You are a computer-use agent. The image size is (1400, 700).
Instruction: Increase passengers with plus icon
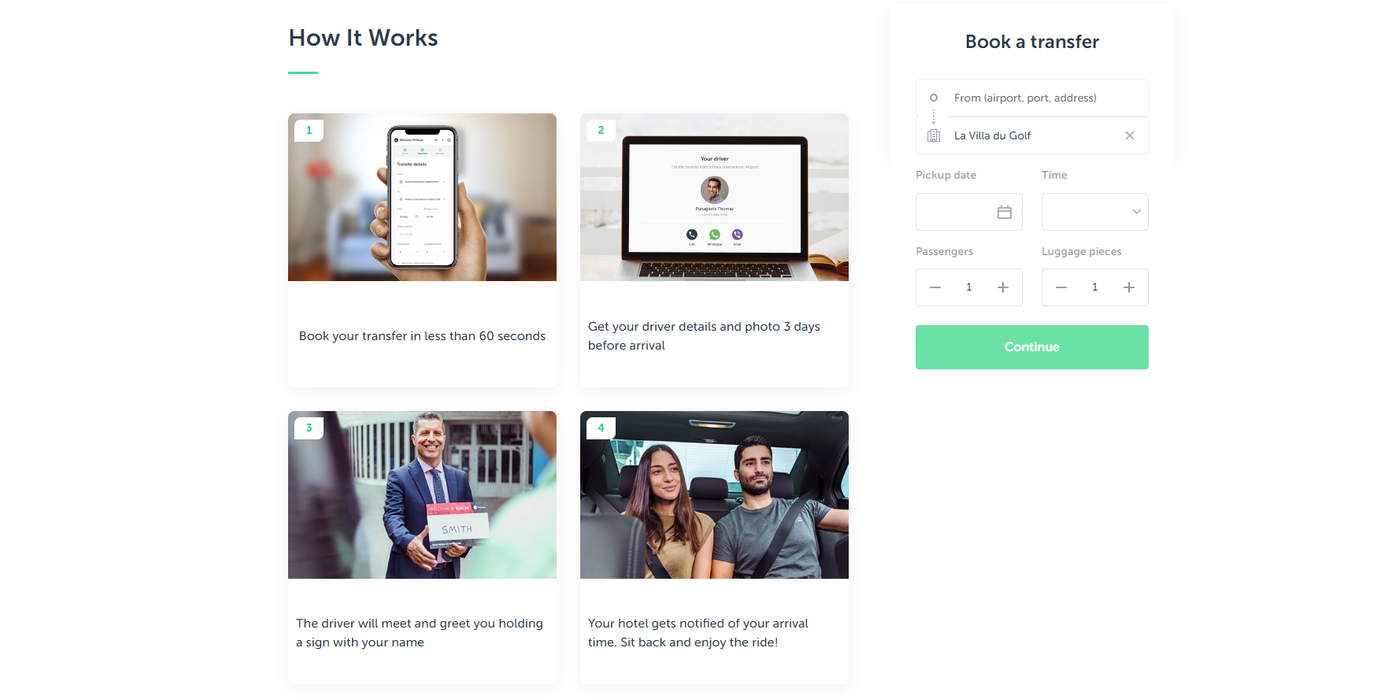1003,287
